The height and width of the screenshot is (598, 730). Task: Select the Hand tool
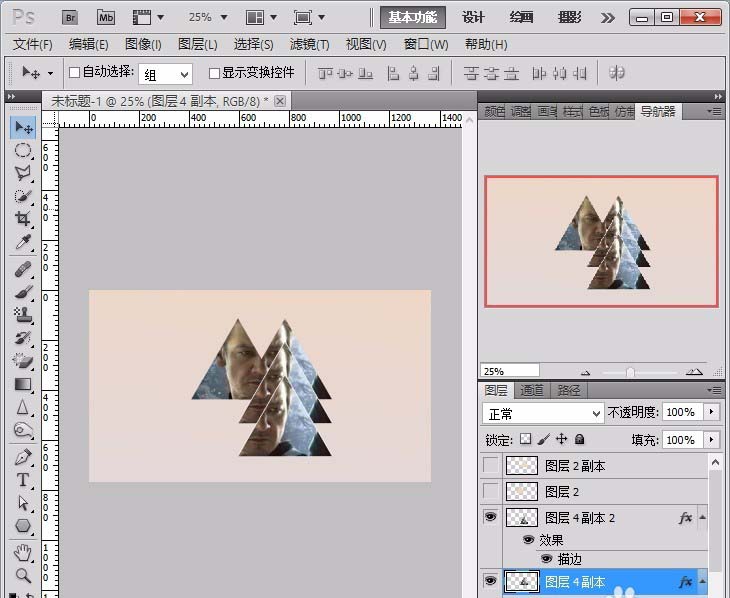coord(22,552)
